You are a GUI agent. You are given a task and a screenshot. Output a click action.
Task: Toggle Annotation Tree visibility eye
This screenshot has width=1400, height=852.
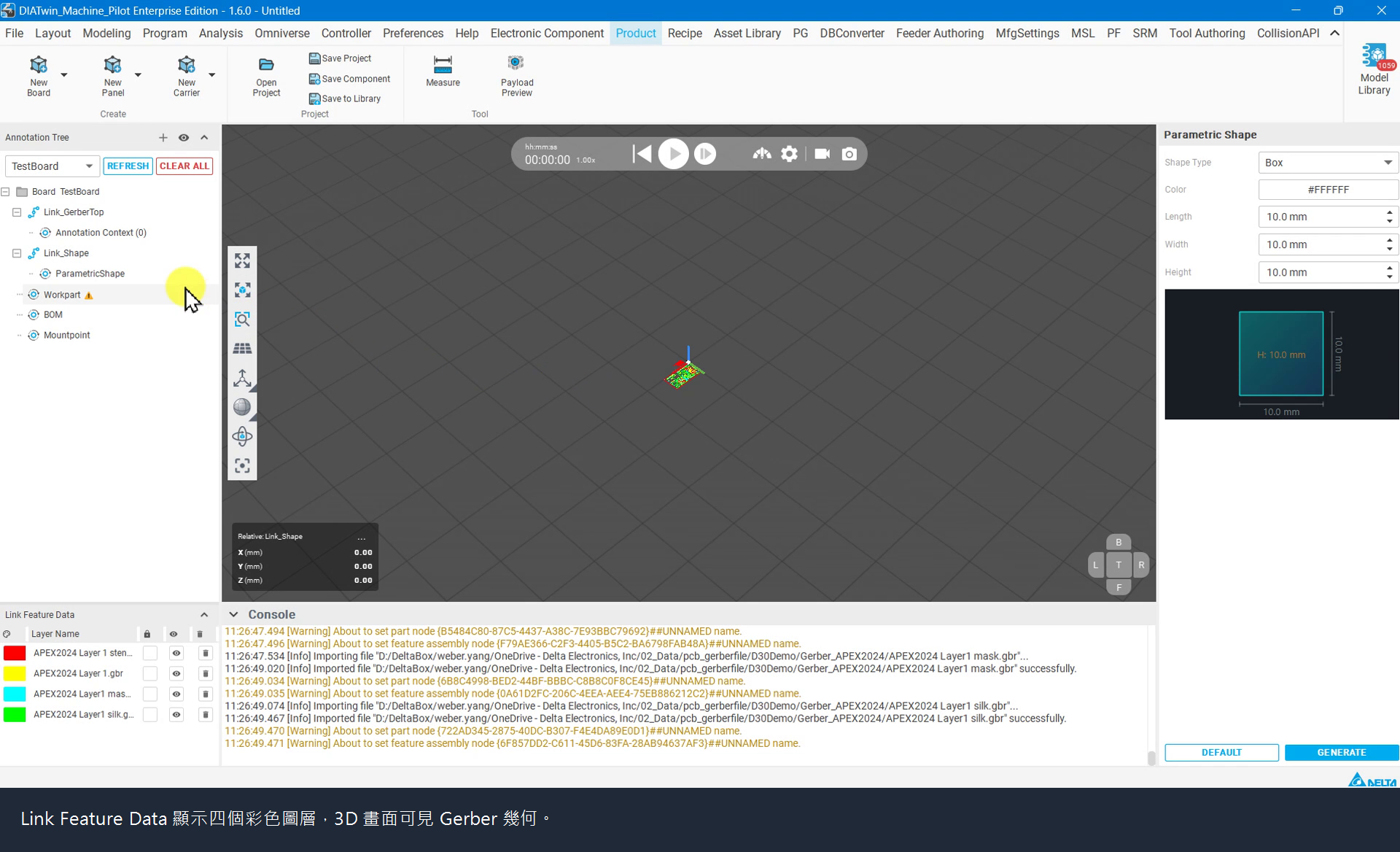click(184, 138)
